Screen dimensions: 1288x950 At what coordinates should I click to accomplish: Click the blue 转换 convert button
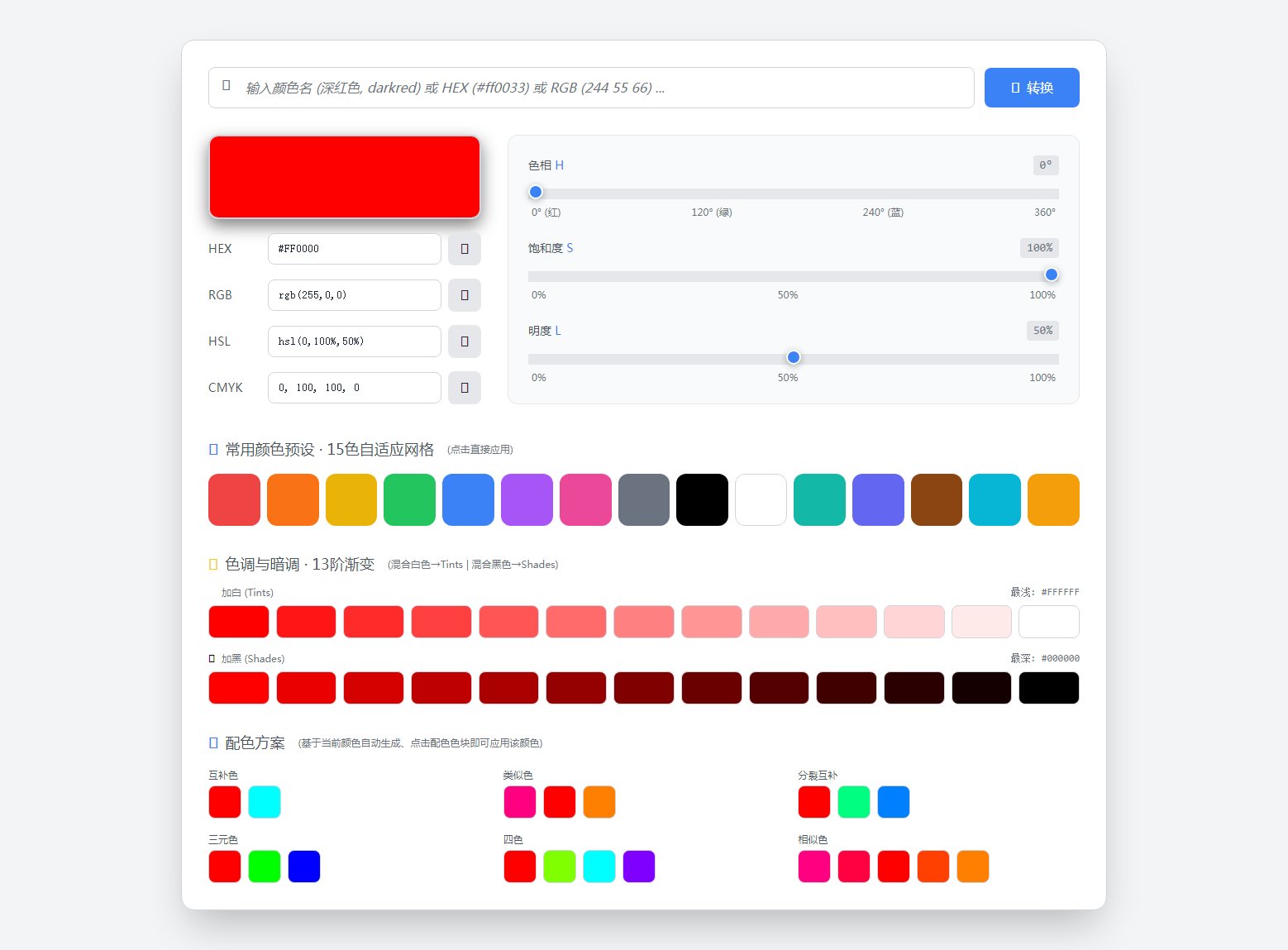coord(1031,88)
